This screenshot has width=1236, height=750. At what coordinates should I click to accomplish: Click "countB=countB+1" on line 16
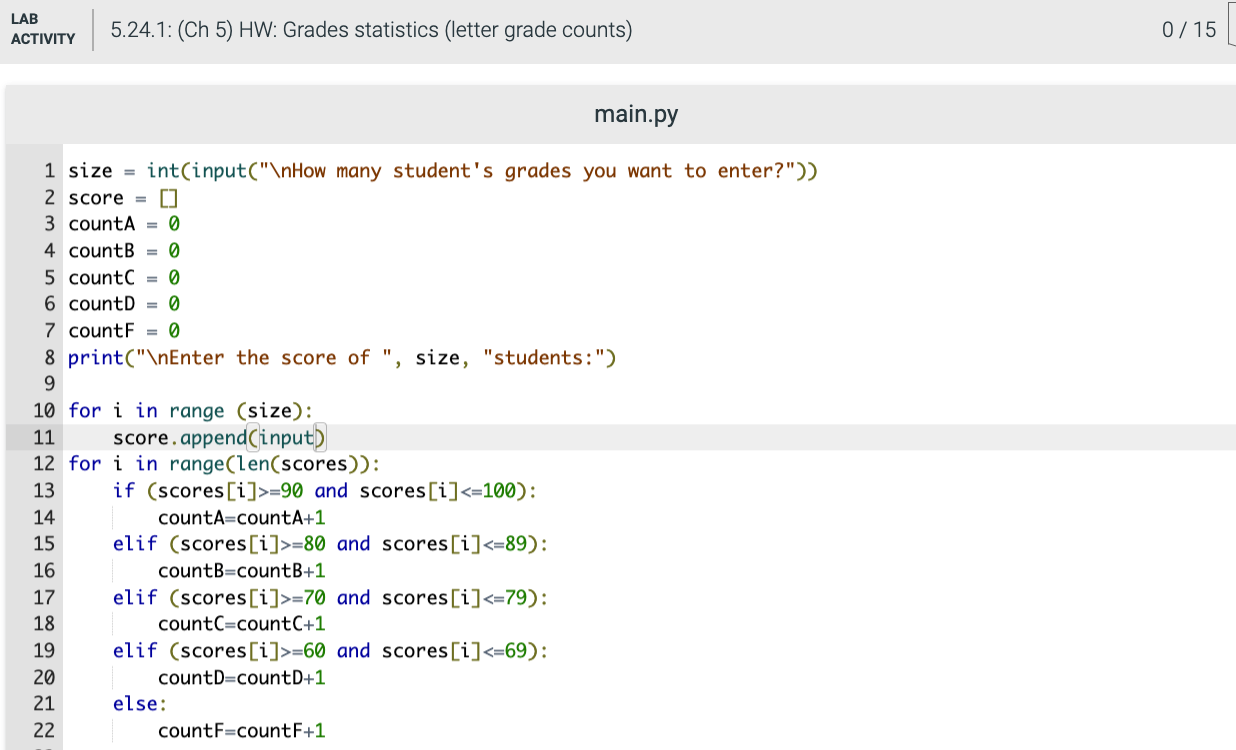(242, 571)
